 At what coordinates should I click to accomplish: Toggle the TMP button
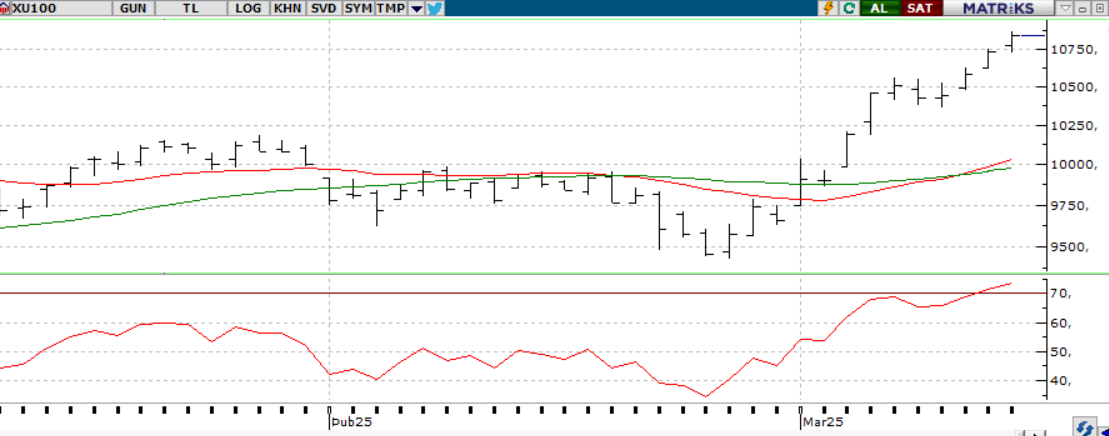tap(391, 8)
